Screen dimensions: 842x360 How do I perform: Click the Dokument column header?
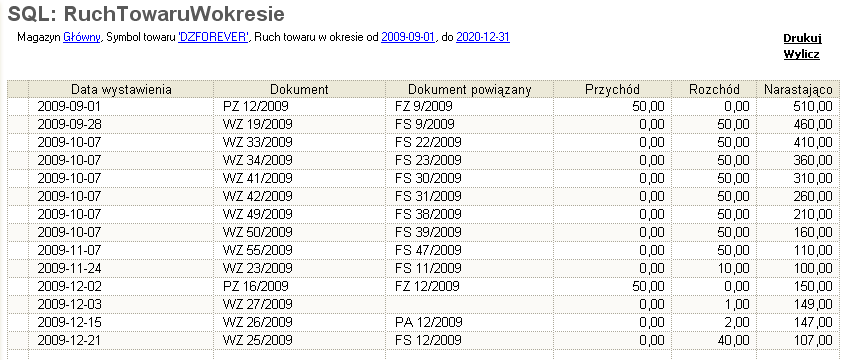pos(299,89)
